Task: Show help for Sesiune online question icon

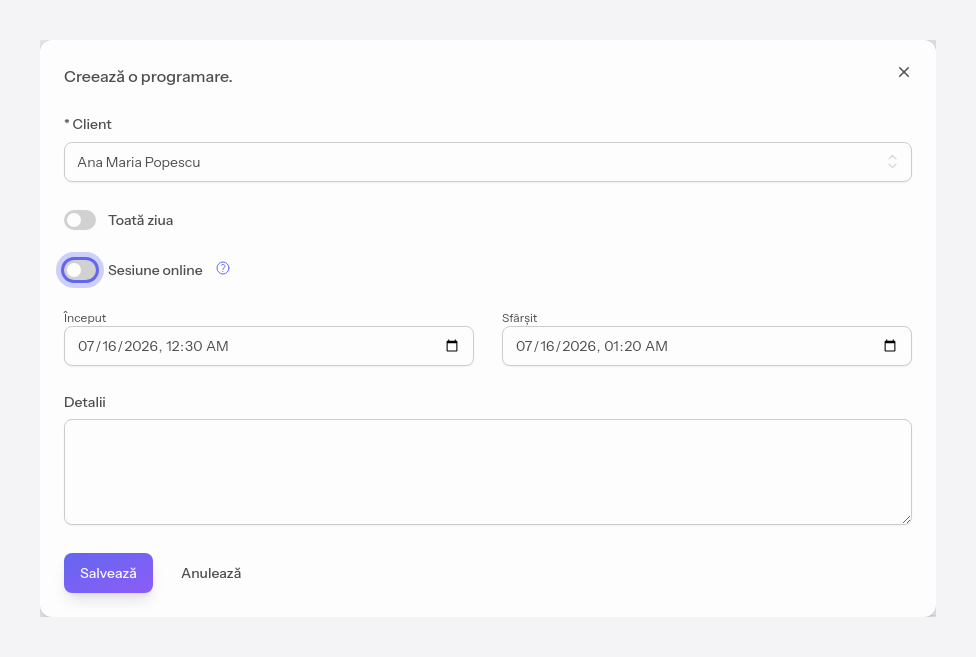Action: click(223, 268)
